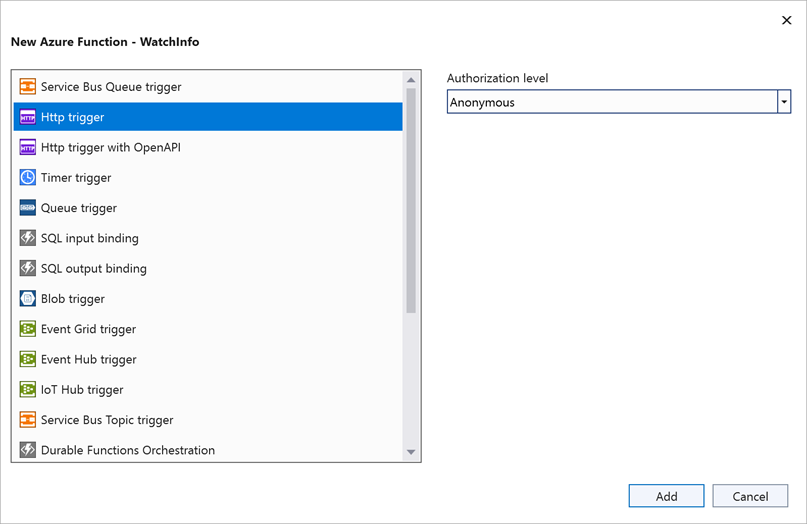Click the SQL input binding icon

pos(28,239)
